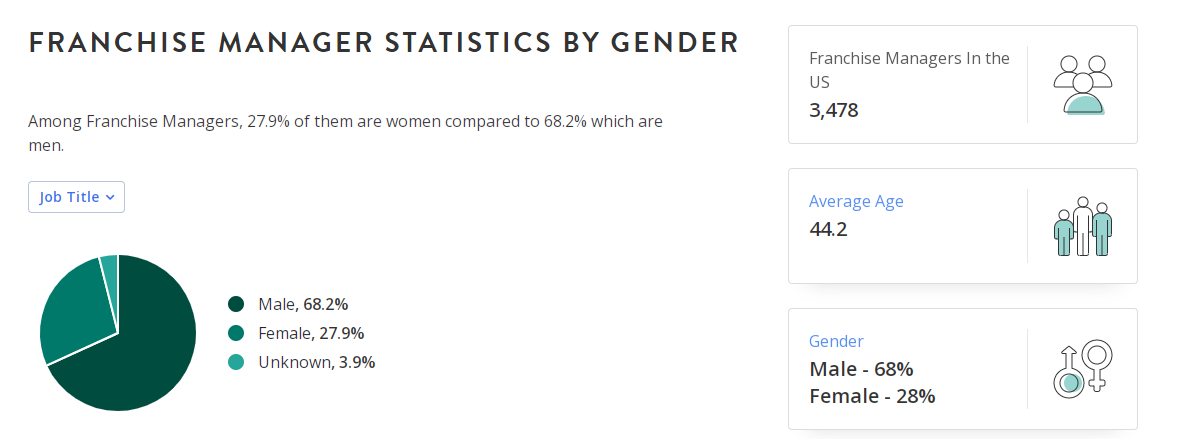This screenshot has width=1179, height=439.
Task: Click the Male, 68.2% legend label
Action: 303,304
